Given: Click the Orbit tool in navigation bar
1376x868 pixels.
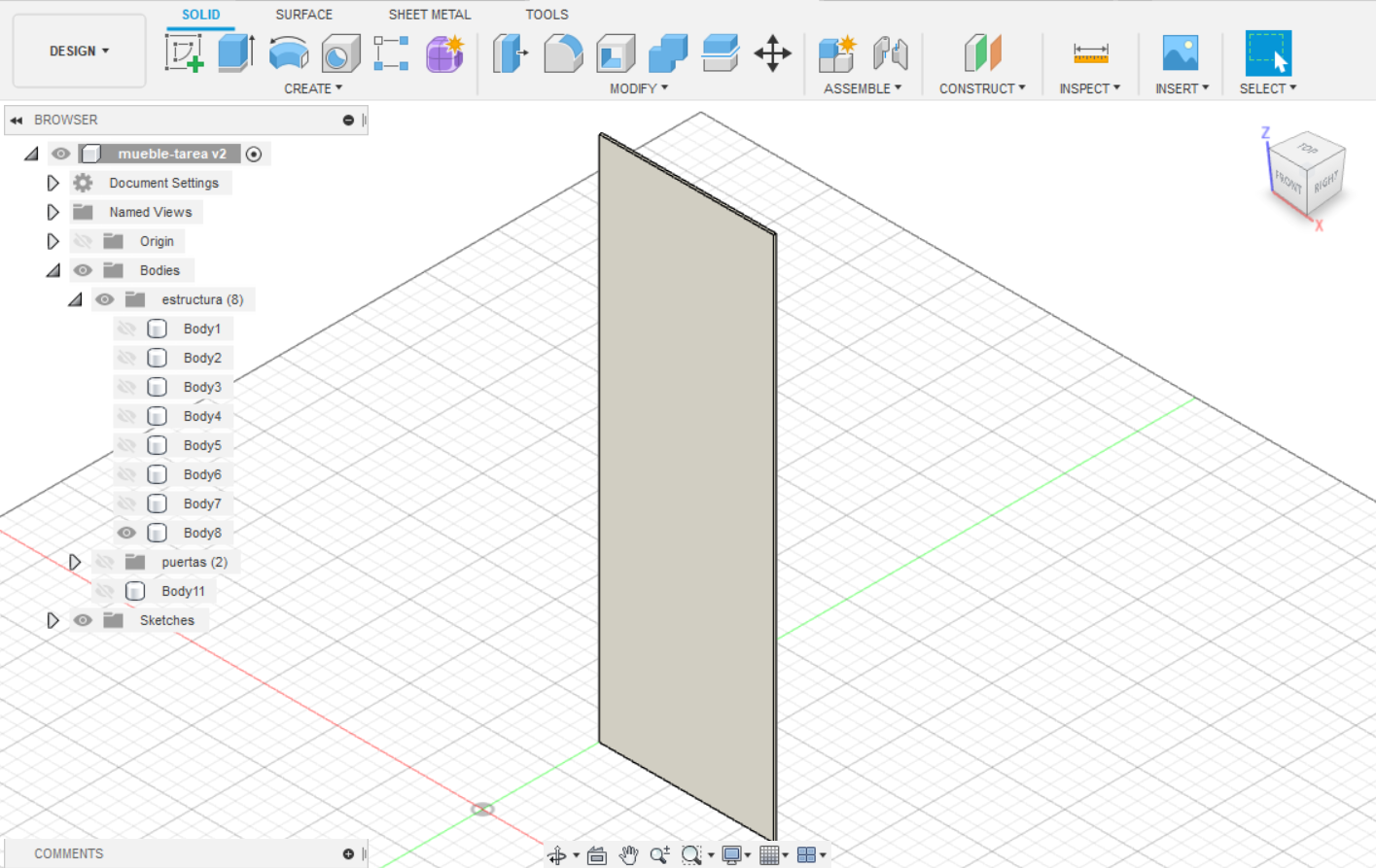Looking at the screenshot, I should [x=557, y=855].
